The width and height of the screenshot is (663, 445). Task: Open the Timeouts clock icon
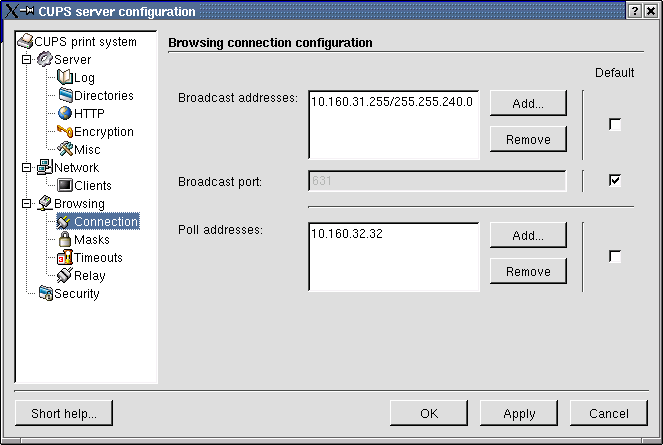click(x=65, y=258)
